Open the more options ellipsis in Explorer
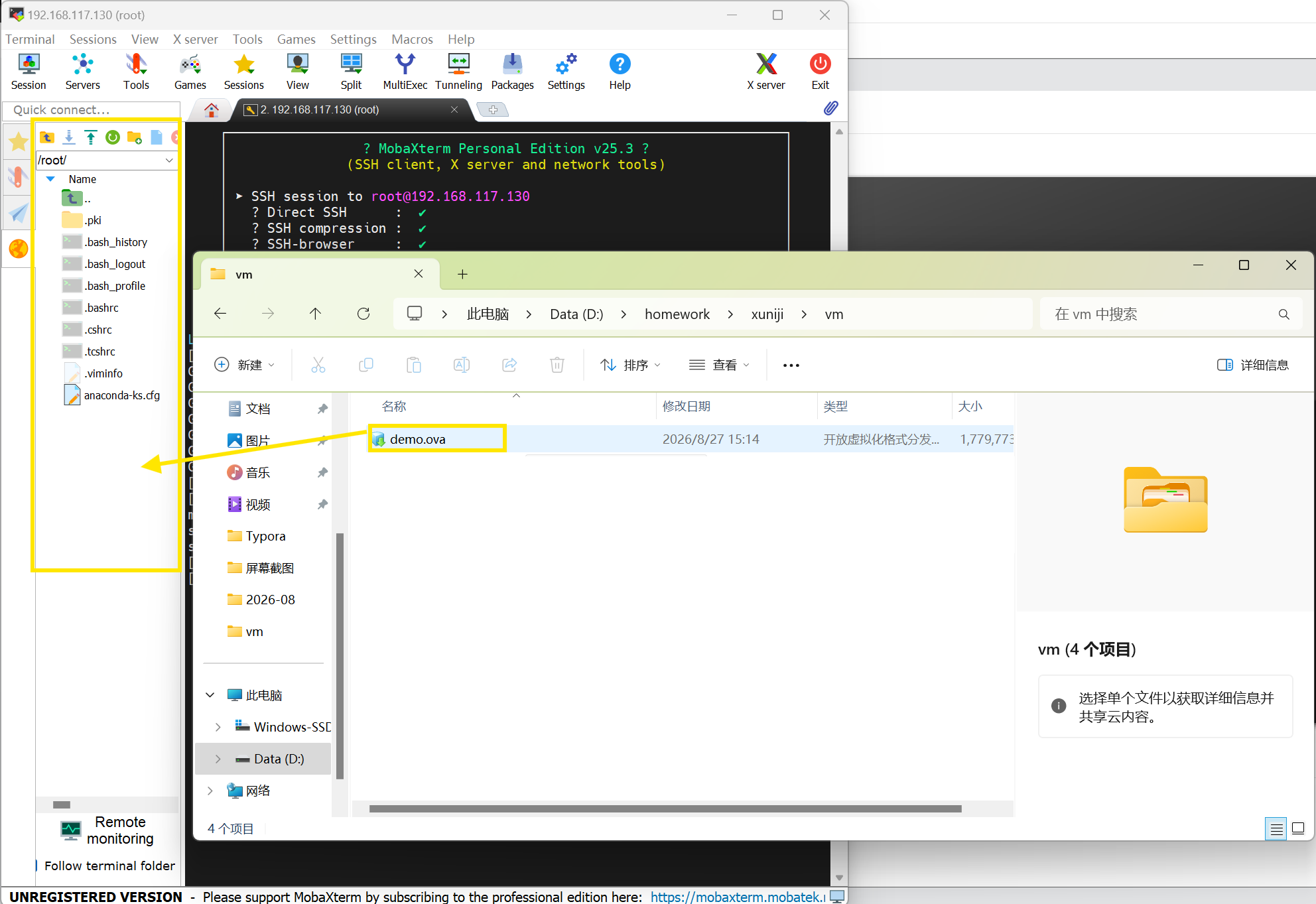 pyautogui.click(x=791, y=365)
